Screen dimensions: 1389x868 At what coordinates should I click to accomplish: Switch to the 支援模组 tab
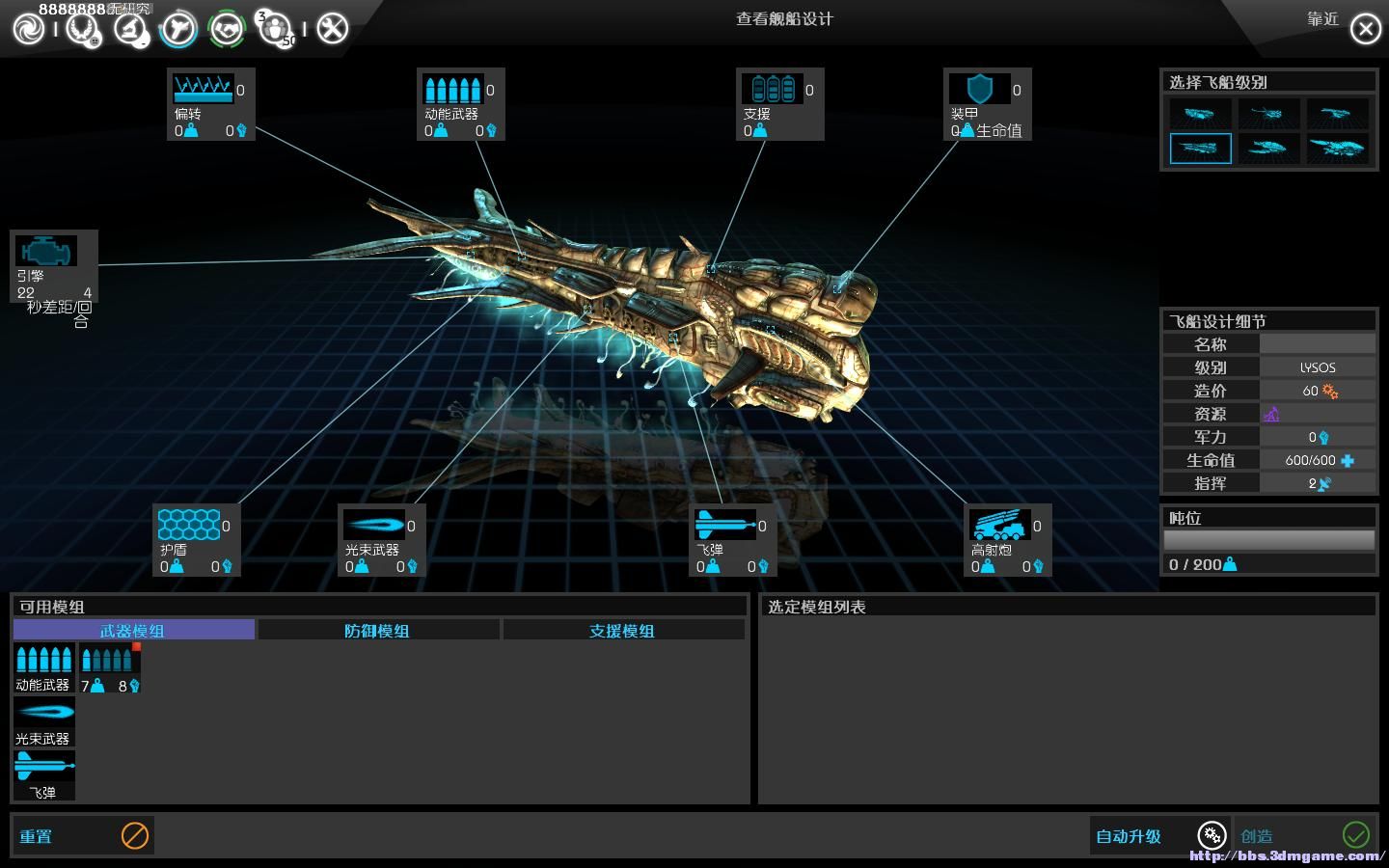pos(624,630)
